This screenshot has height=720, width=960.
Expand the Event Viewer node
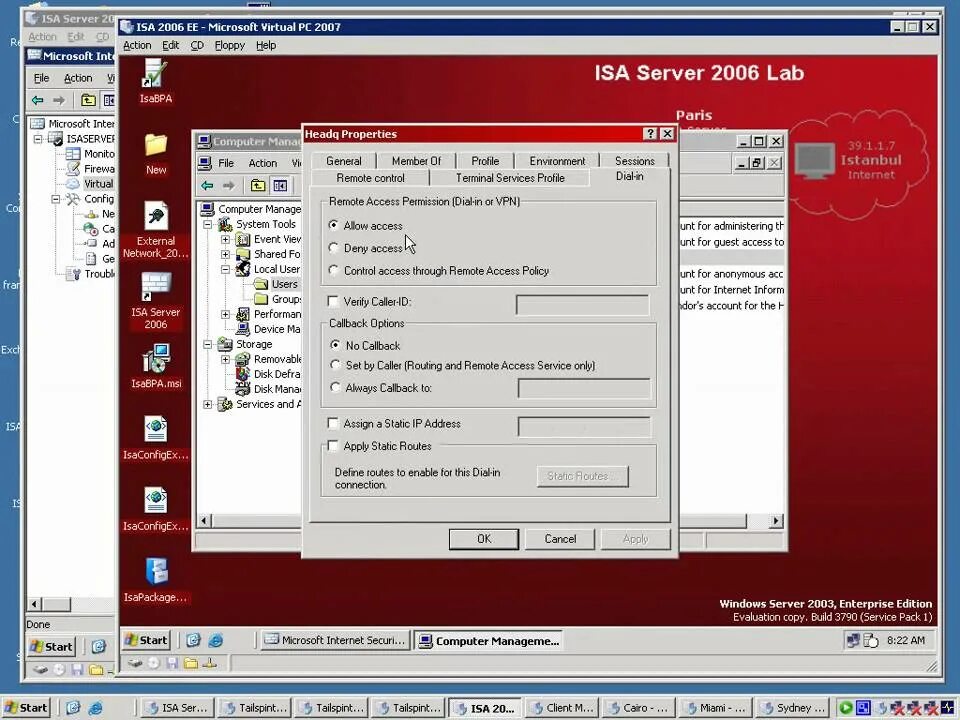coord(225,239)
